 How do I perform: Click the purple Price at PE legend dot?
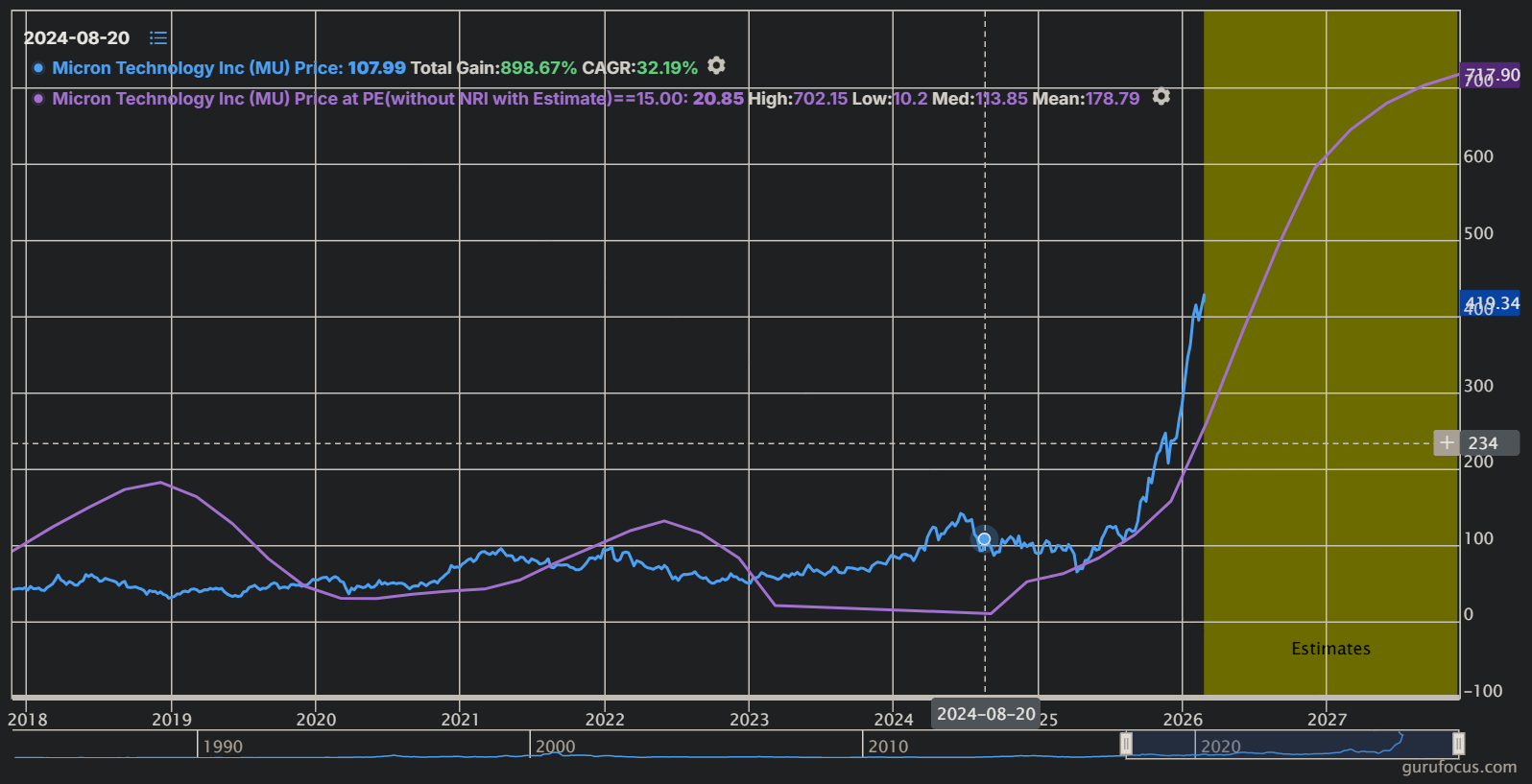pyautogui.click(x=38, y=99)
